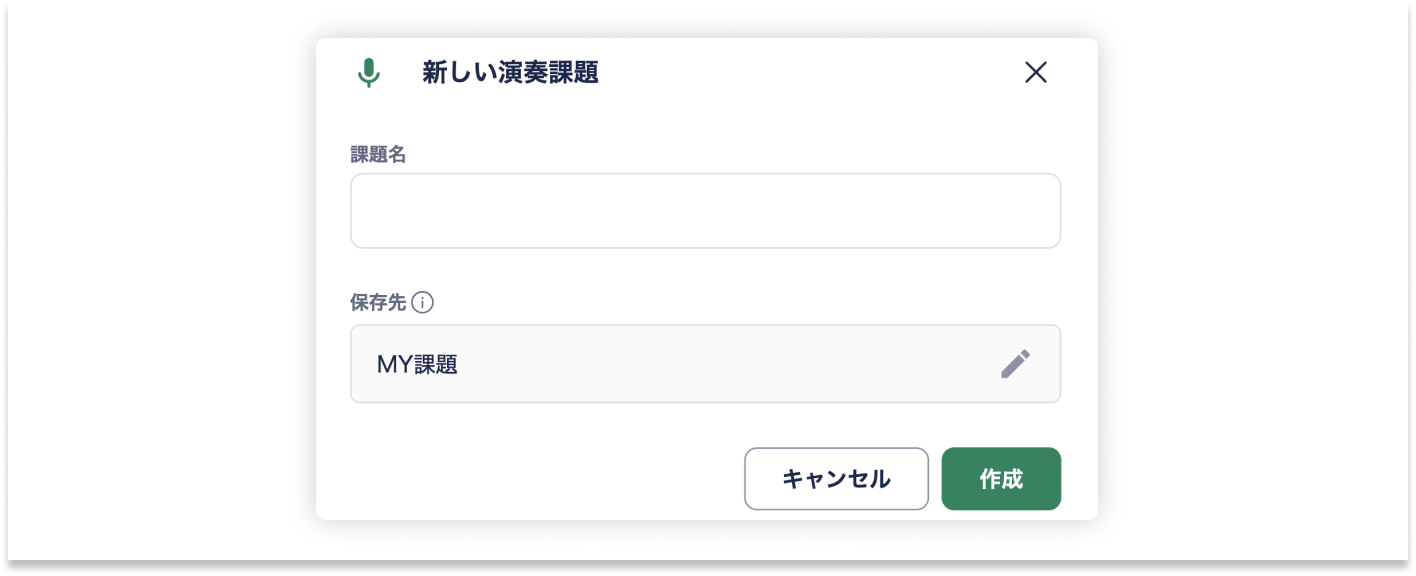Screen dimensions: 1416x576
Task: Click the green microphone icon in the header
Action: click(x=369, y=72)
